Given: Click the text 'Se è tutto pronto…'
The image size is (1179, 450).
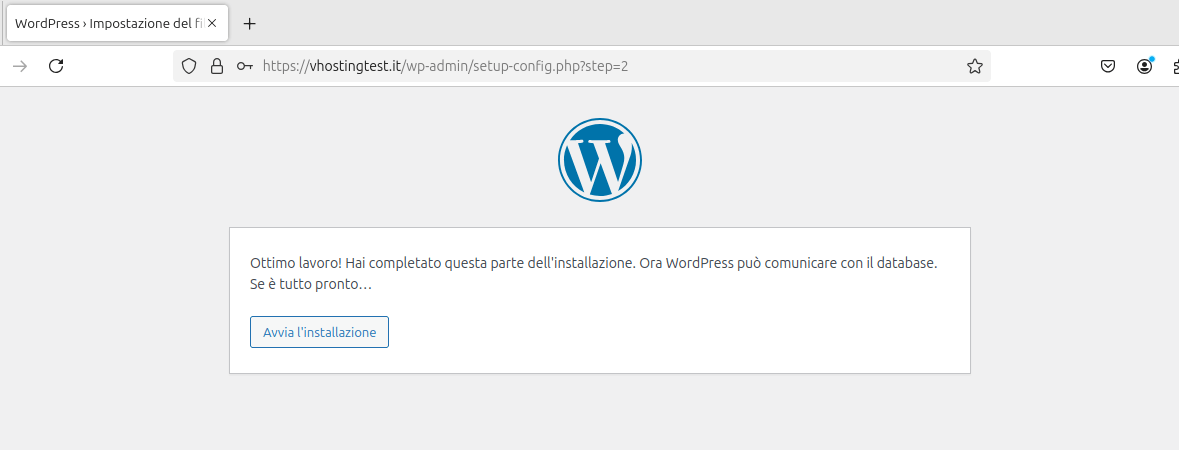Looking at the screenshot, I should (311, 285).
